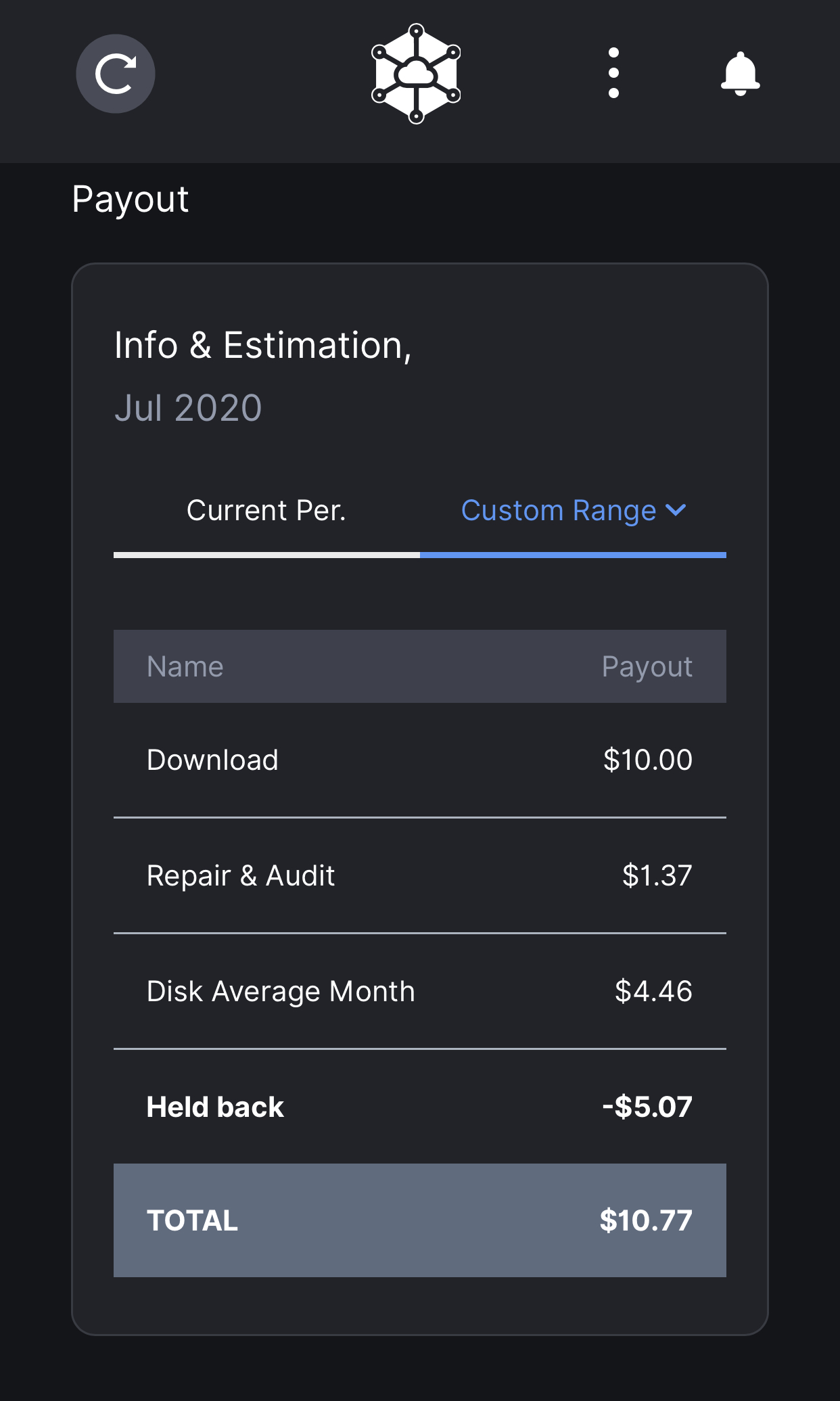
Task: Select the Repair & Audit row label
Action: 241,876
